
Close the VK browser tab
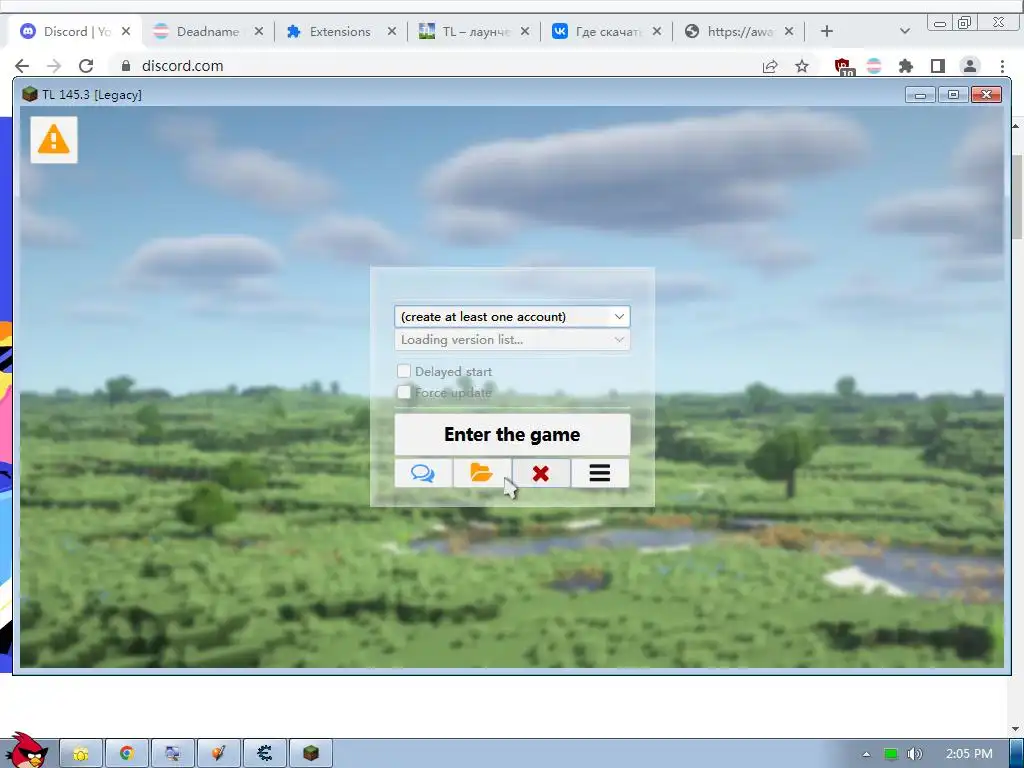click(657, 31)
